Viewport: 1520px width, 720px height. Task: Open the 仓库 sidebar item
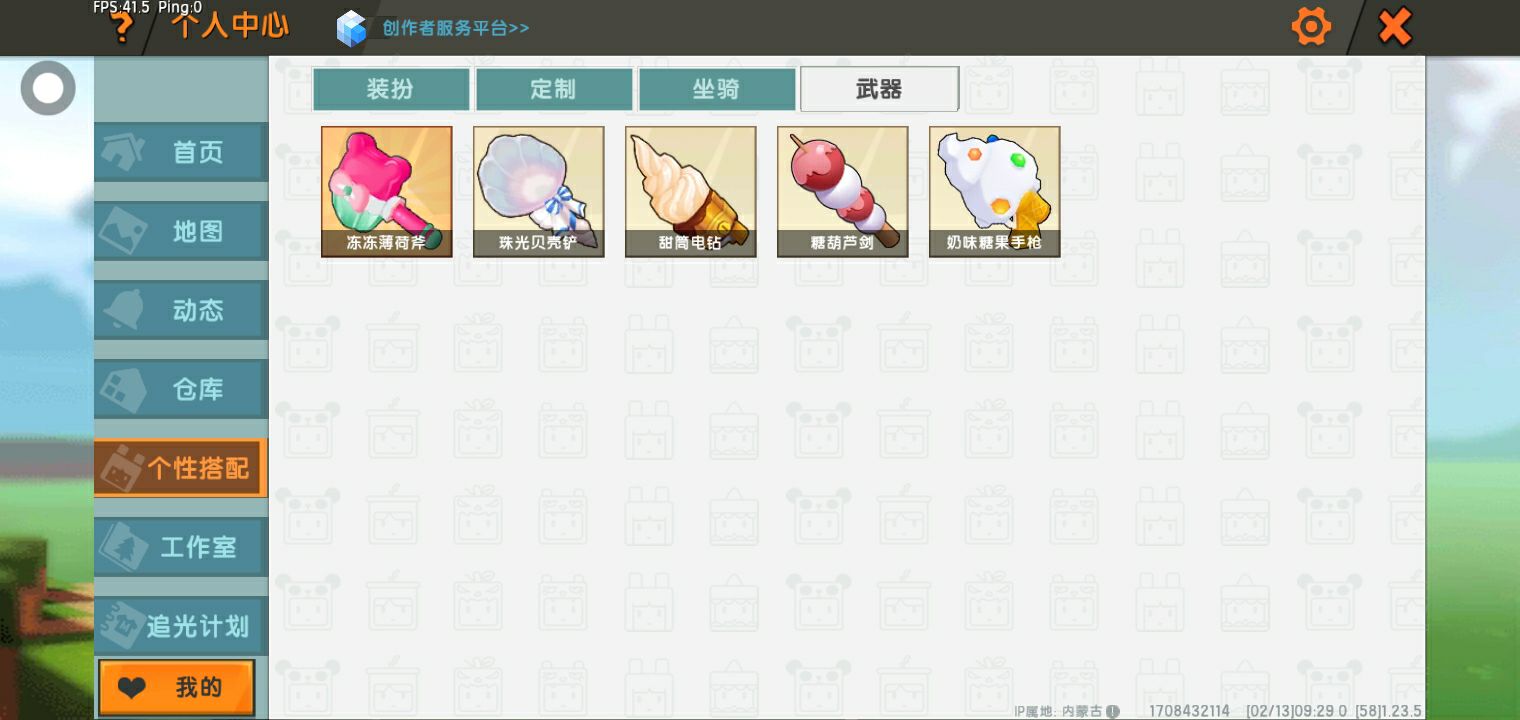click(x=181, y=389)
